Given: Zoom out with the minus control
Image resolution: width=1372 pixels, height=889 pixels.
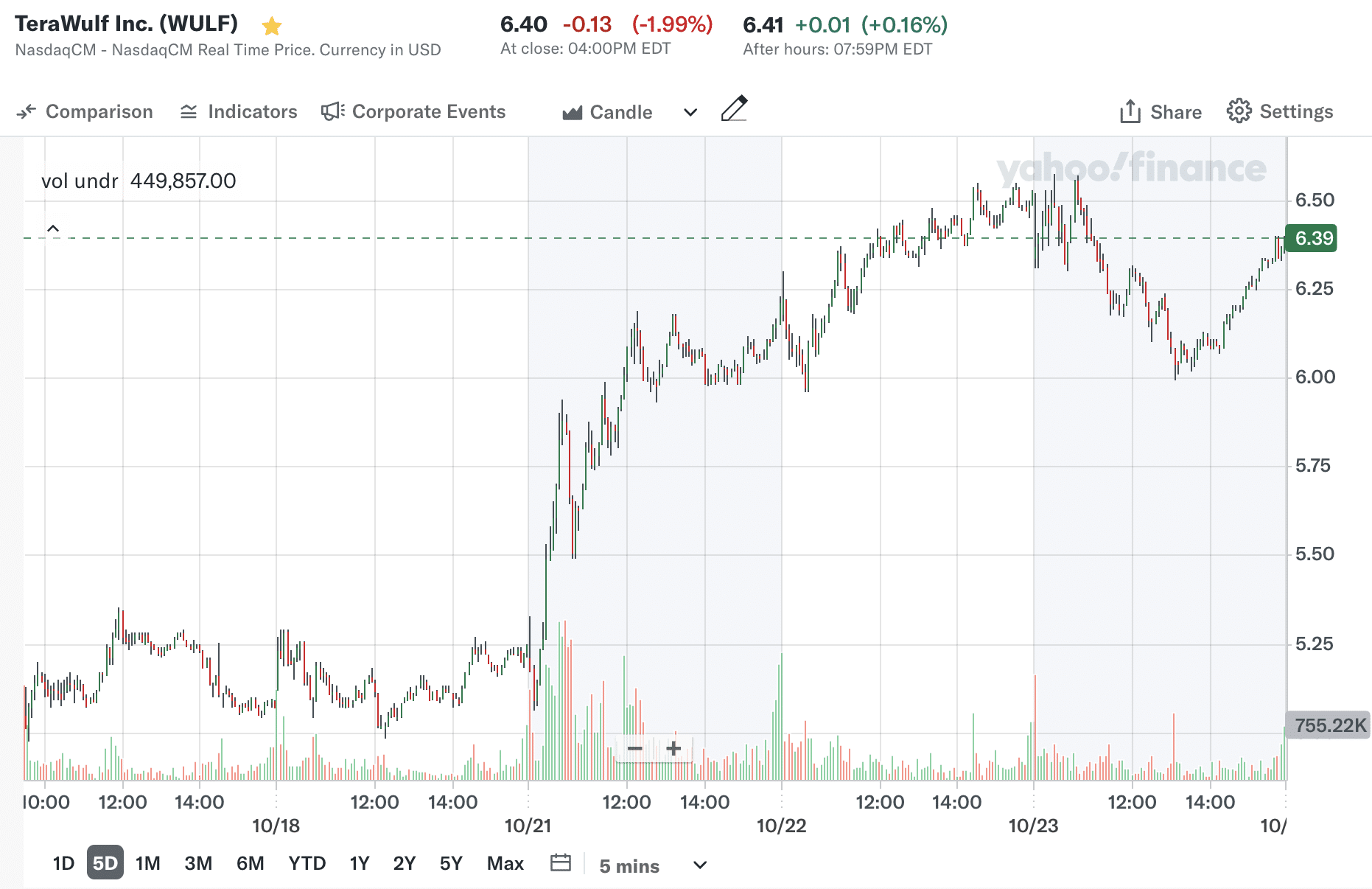Looking at the screenshot, I should click(635, 748).
